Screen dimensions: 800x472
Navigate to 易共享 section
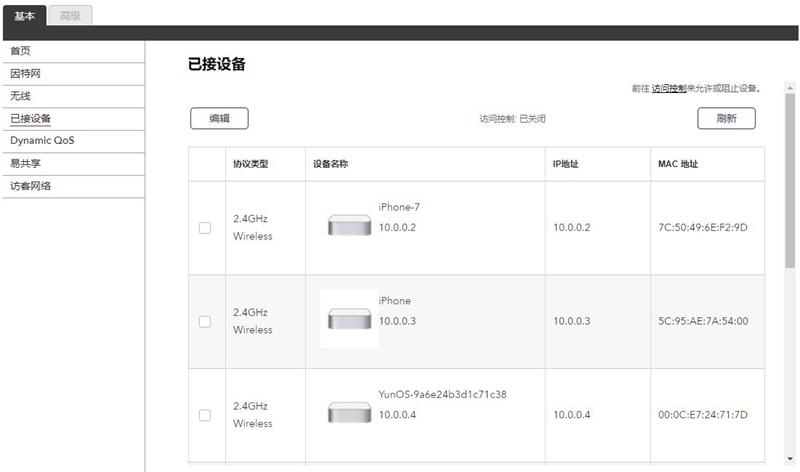tap(25, 163)
